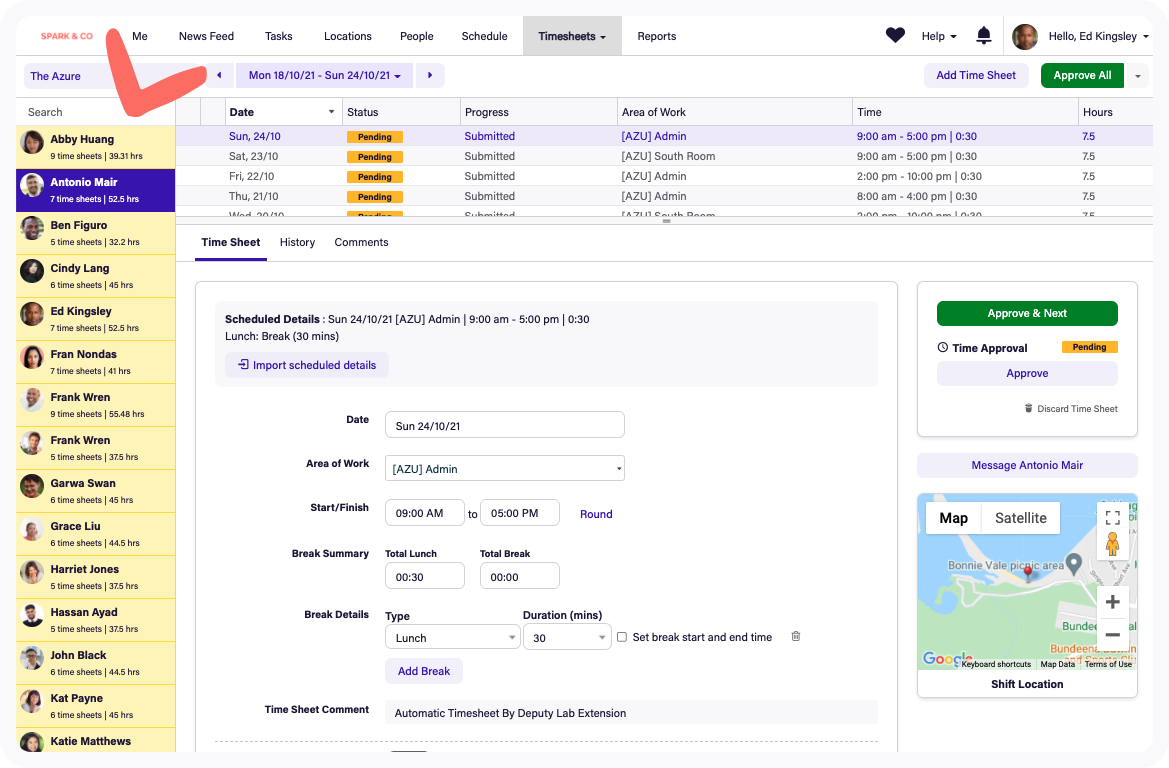Switch to the History tab
Image resolution: width=1169 pixels, height=768 pixels.
click(297, 242)
